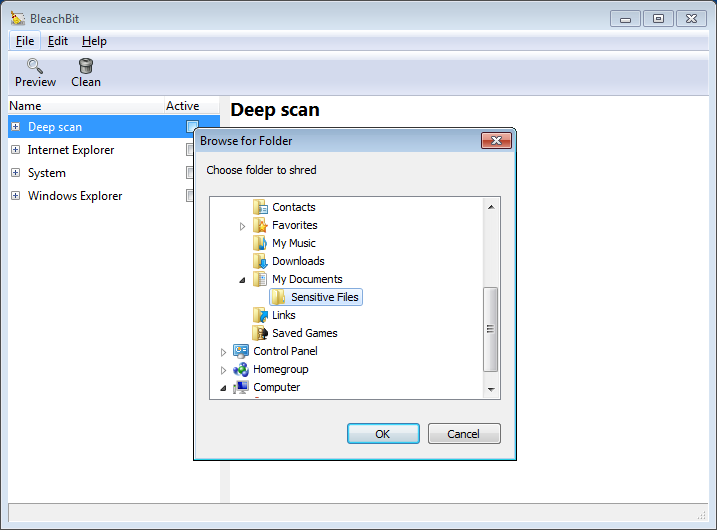Expand the Deep scan cleaner row
Screen dimensions: 717x530
click(x=16, y=127)
